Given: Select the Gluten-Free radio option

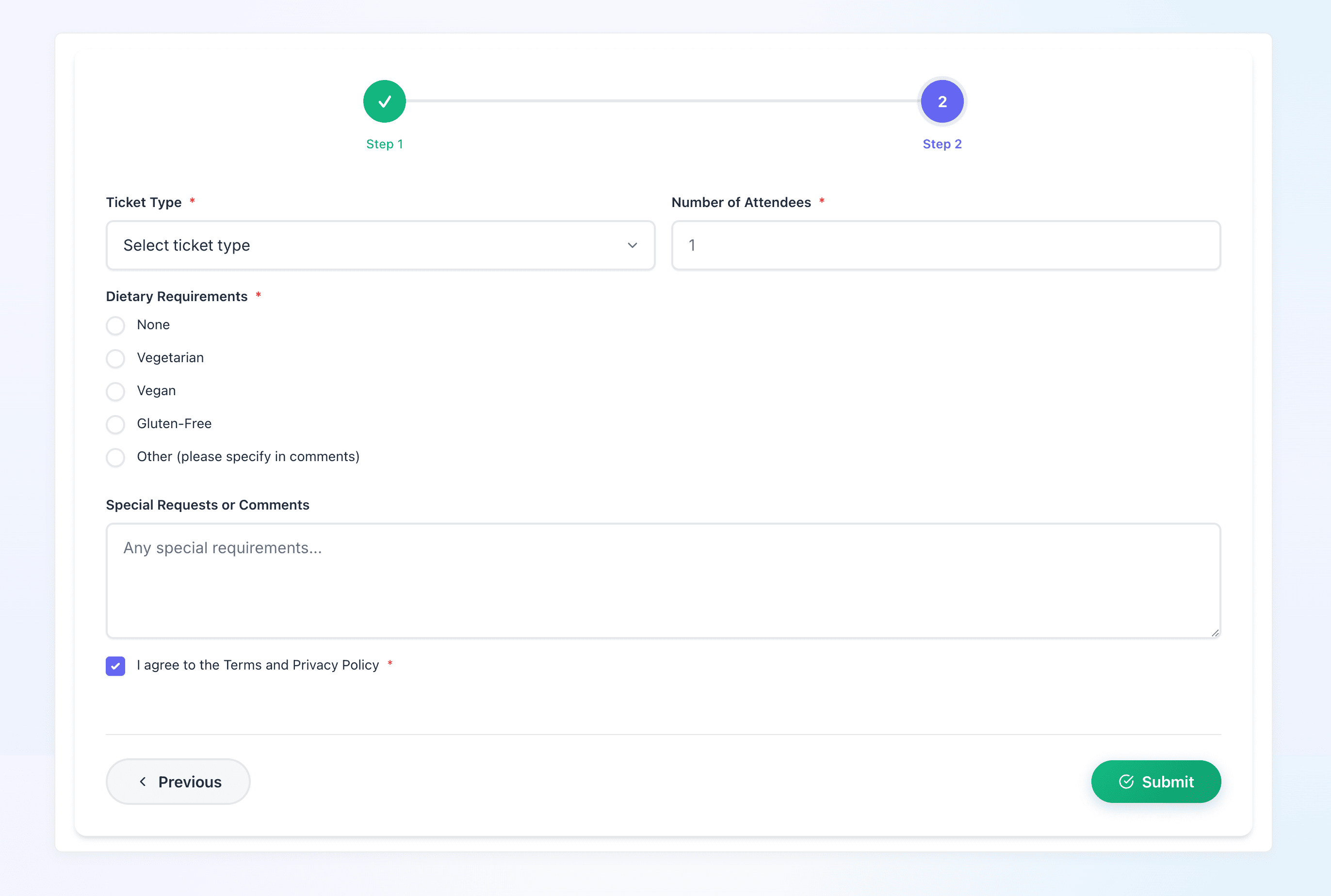Looking at the screenshot, I should pos(115,424).
